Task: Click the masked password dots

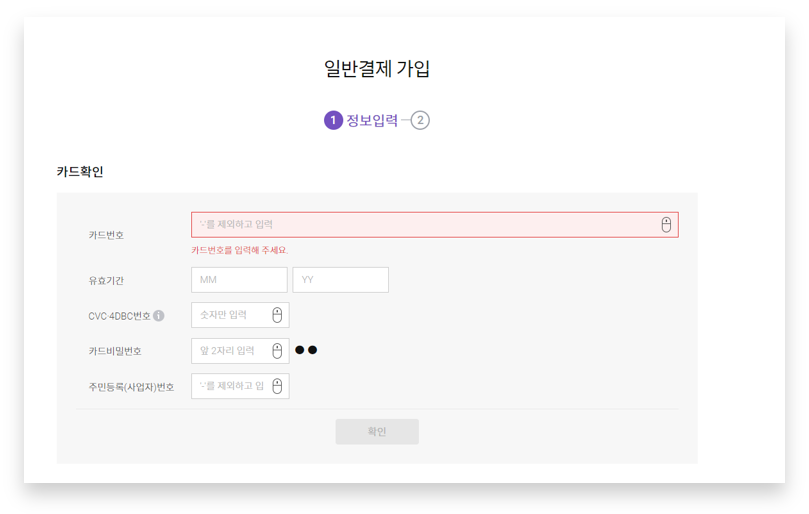Action: click(x=306, y=350)
